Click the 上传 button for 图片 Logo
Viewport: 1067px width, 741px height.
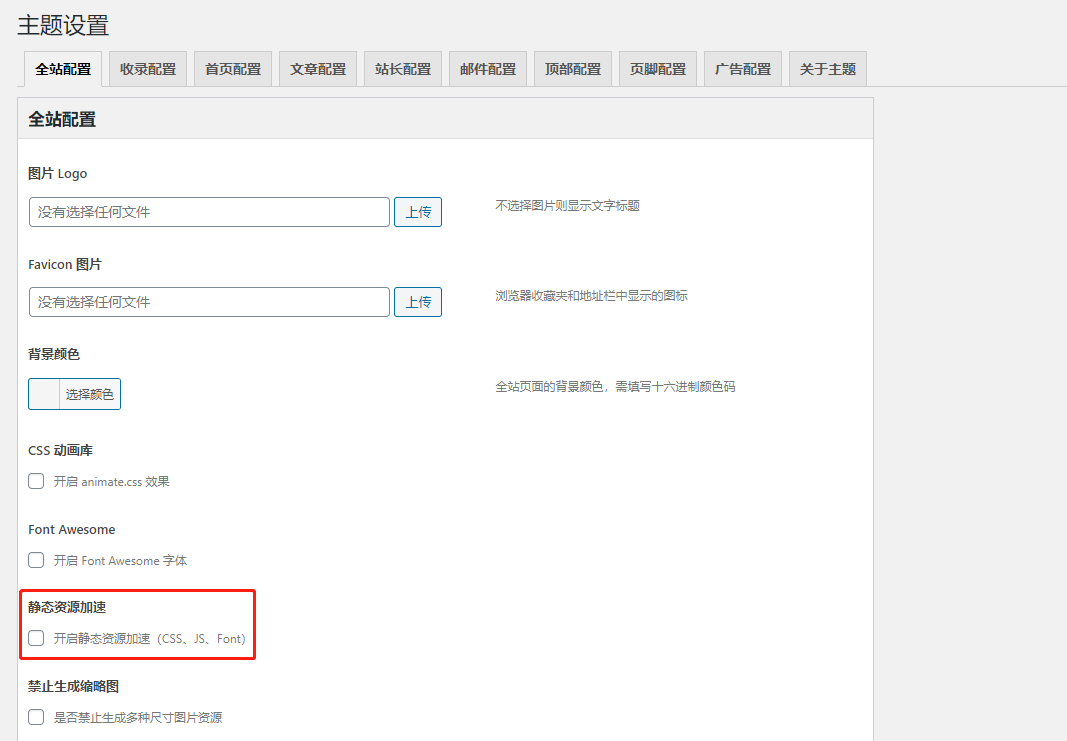coord(417,211)
